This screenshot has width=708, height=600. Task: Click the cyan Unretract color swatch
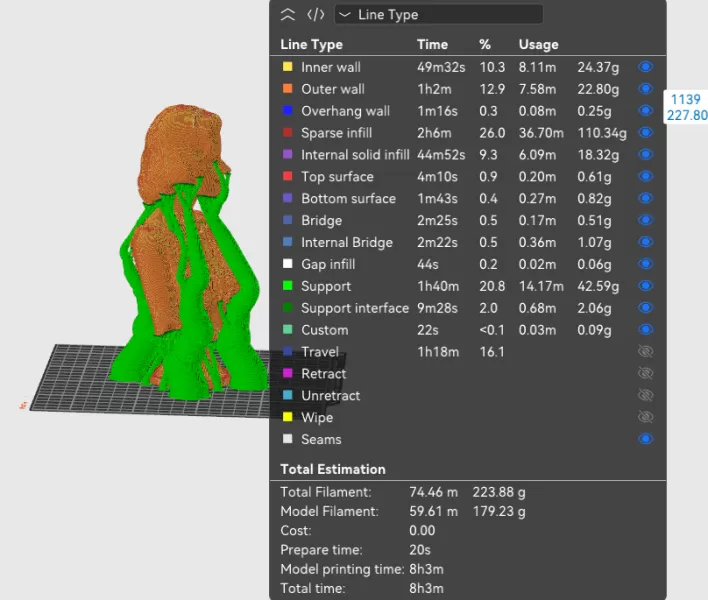(288, 395)
